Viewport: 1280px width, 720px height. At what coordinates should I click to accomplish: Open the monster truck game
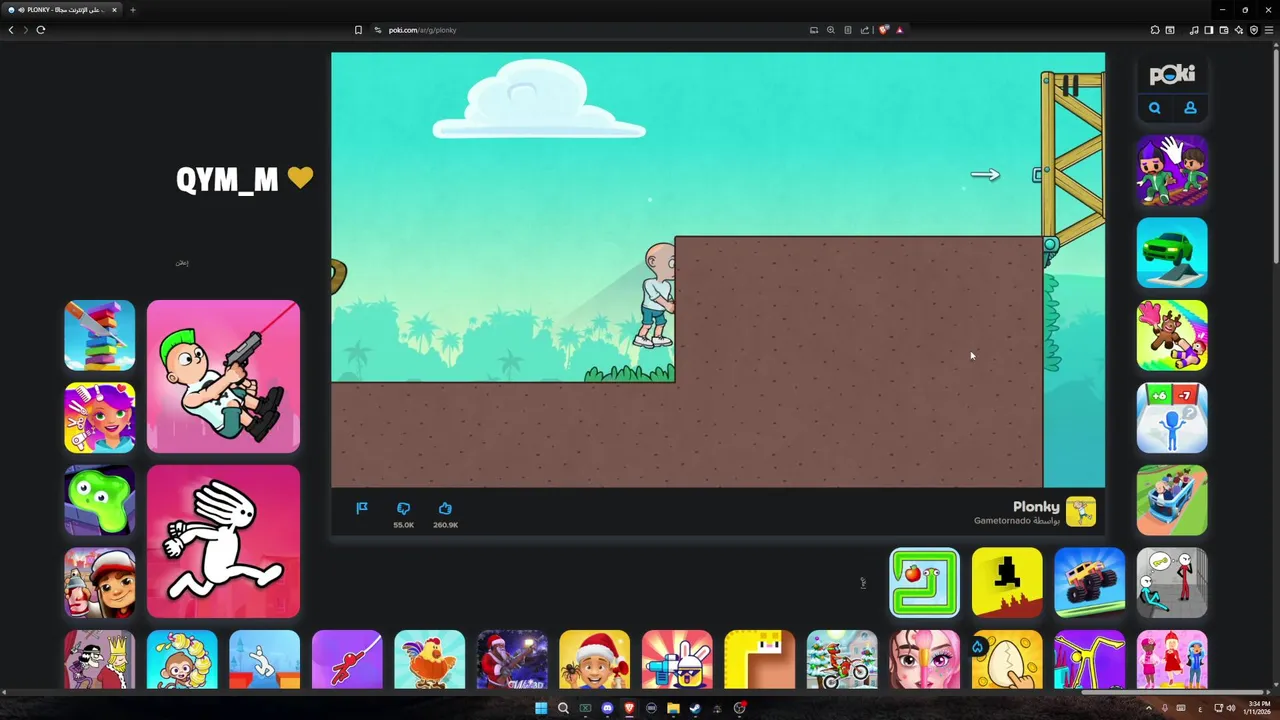point(1090,583)
